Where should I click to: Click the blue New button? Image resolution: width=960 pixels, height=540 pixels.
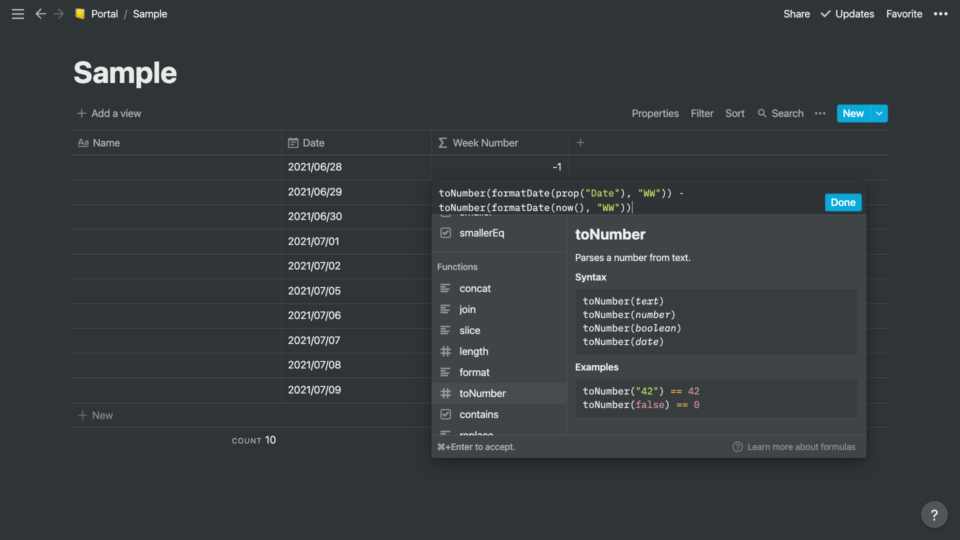coord(853,113)
